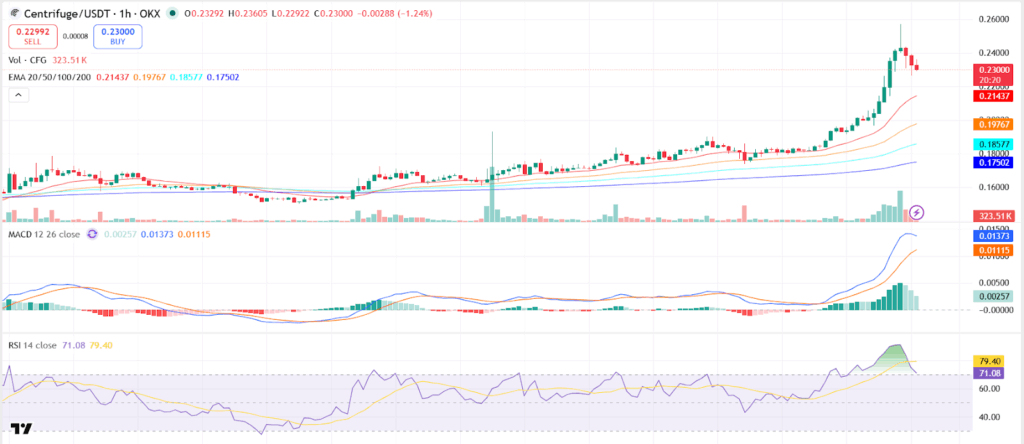Click the MACD signal axis tag 0.01115

[x=991, y=250]
